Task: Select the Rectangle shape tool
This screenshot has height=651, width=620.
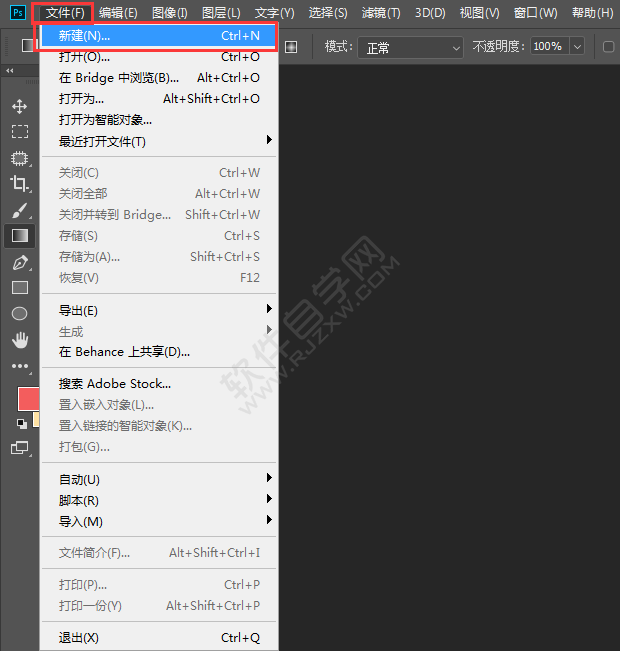Action: tap(20, 288)
